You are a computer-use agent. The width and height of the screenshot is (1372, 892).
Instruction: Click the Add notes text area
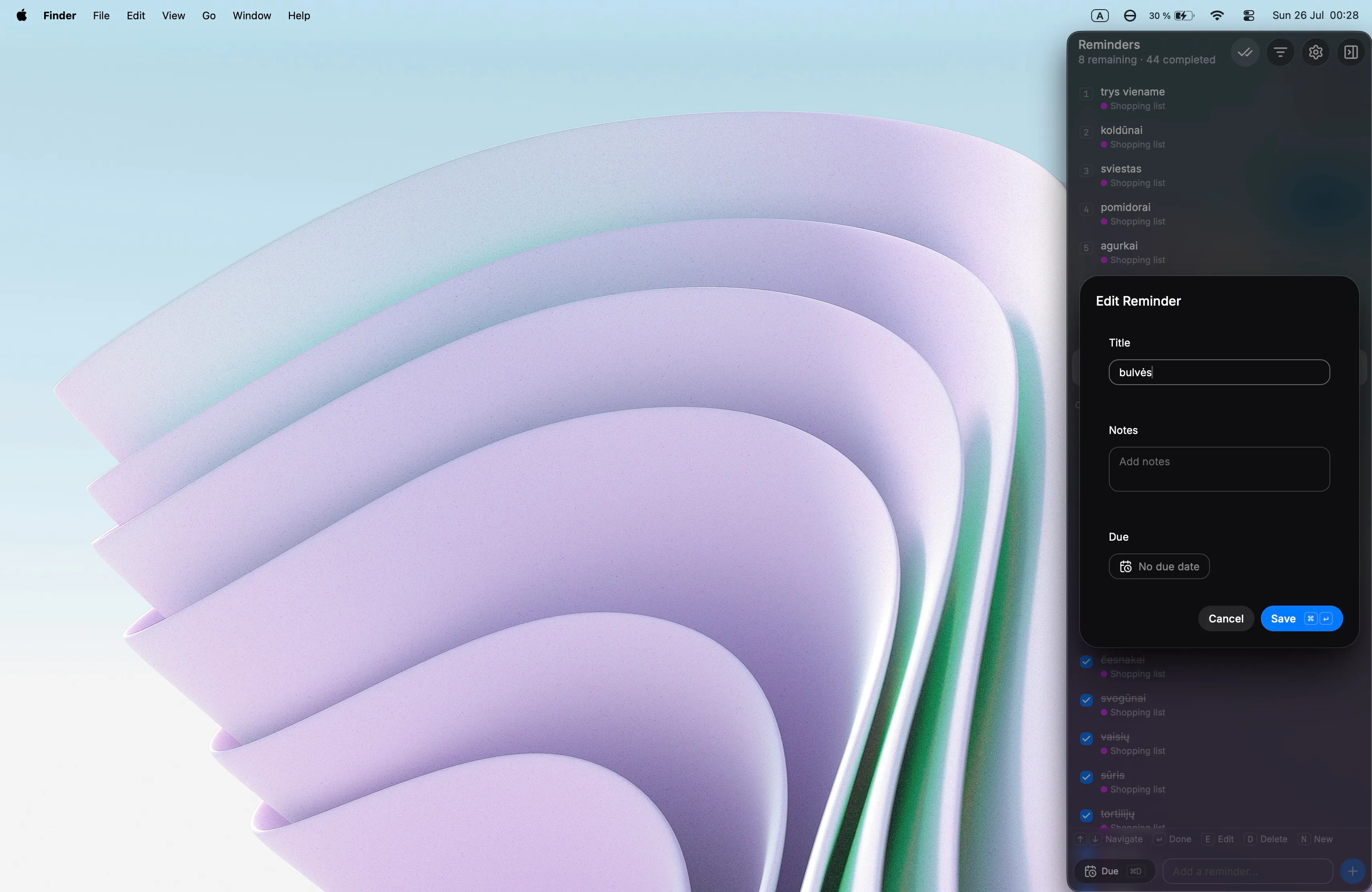1219,469
